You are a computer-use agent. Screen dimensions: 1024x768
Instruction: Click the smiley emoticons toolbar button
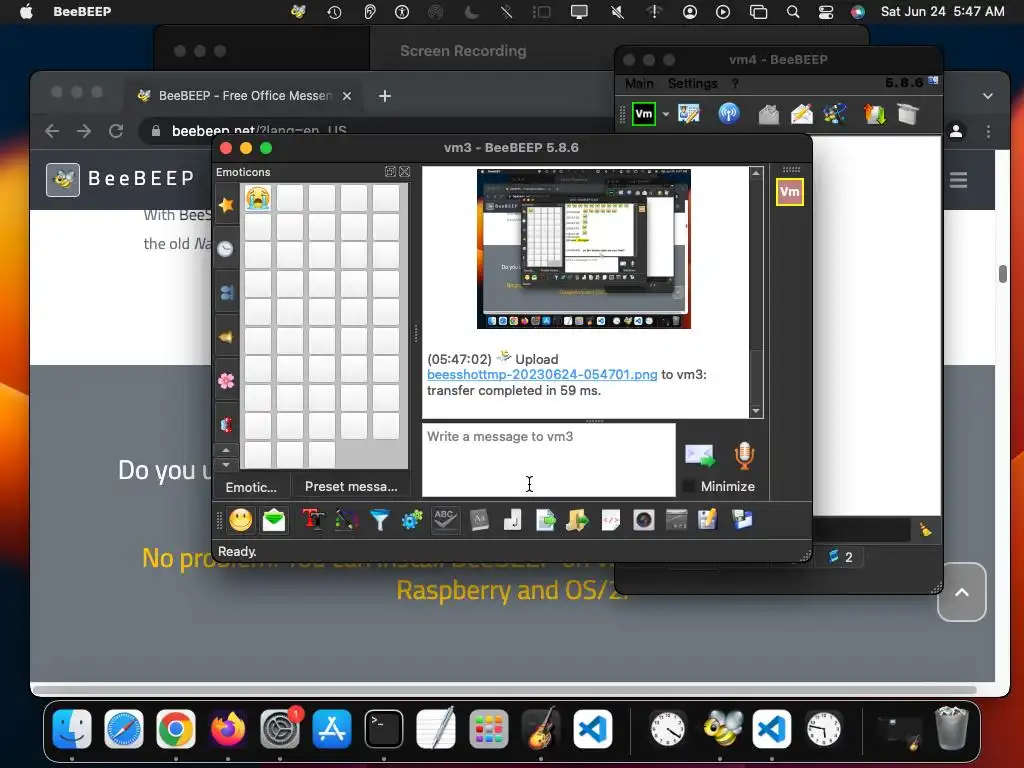point(240,520)
